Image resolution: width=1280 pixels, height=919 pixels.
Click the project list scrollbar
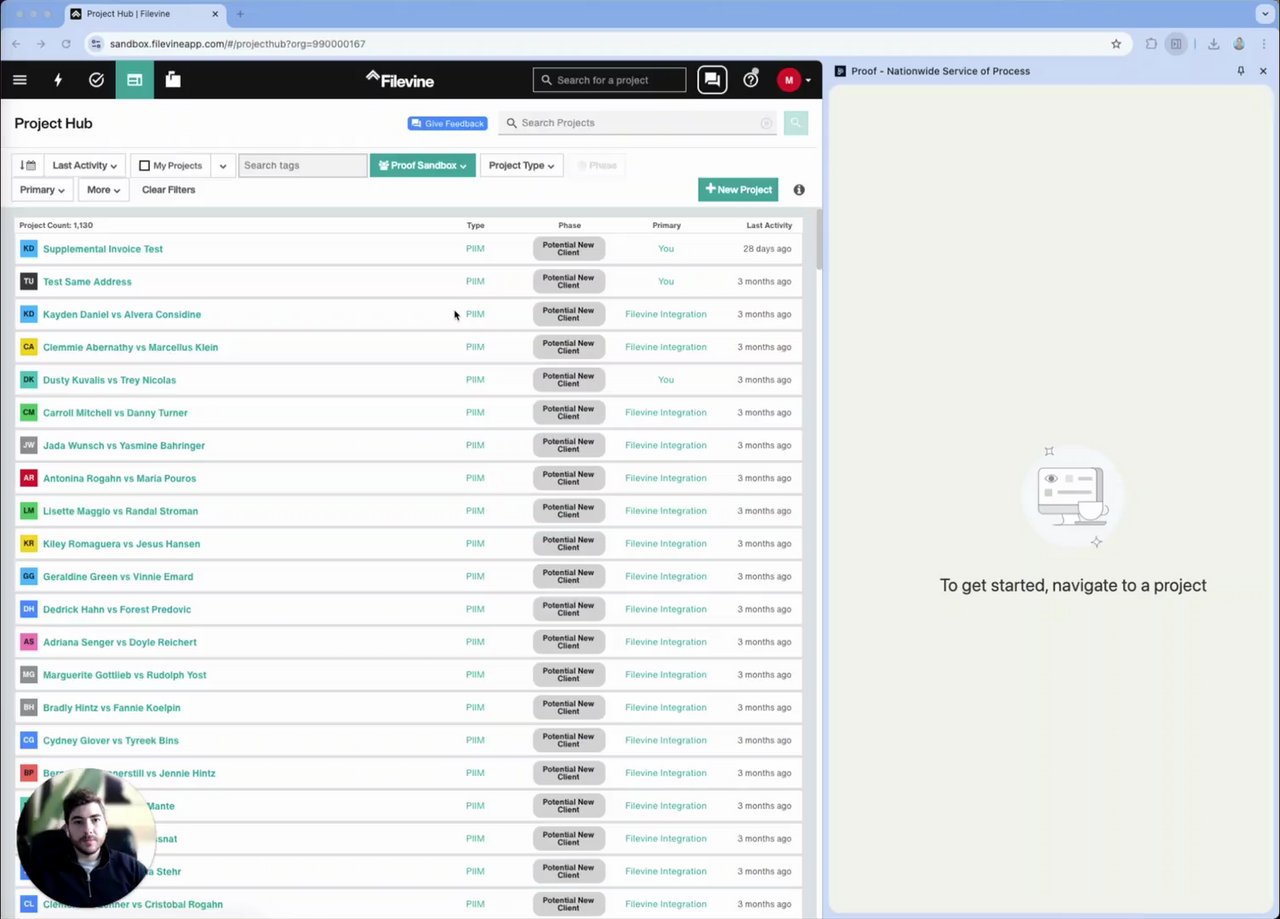pyautogui.click(x=819, y=240)
